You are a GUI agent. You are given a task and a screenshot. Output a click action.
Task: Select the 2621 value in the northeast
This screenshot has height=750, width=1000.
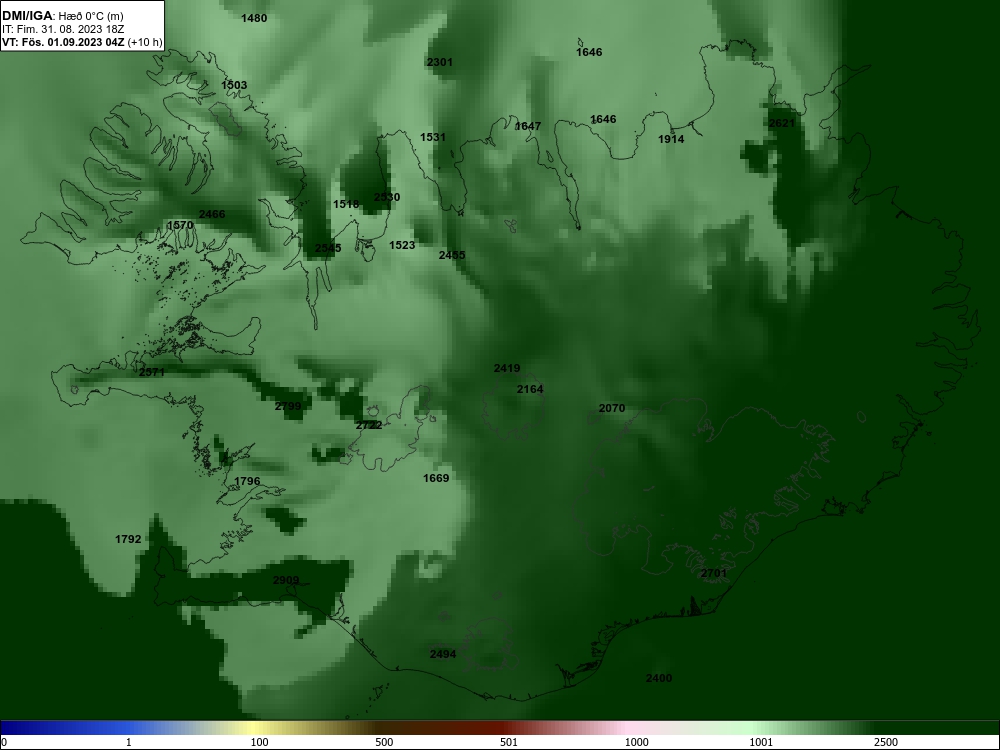pyautogui.click(x=782, y=124)
